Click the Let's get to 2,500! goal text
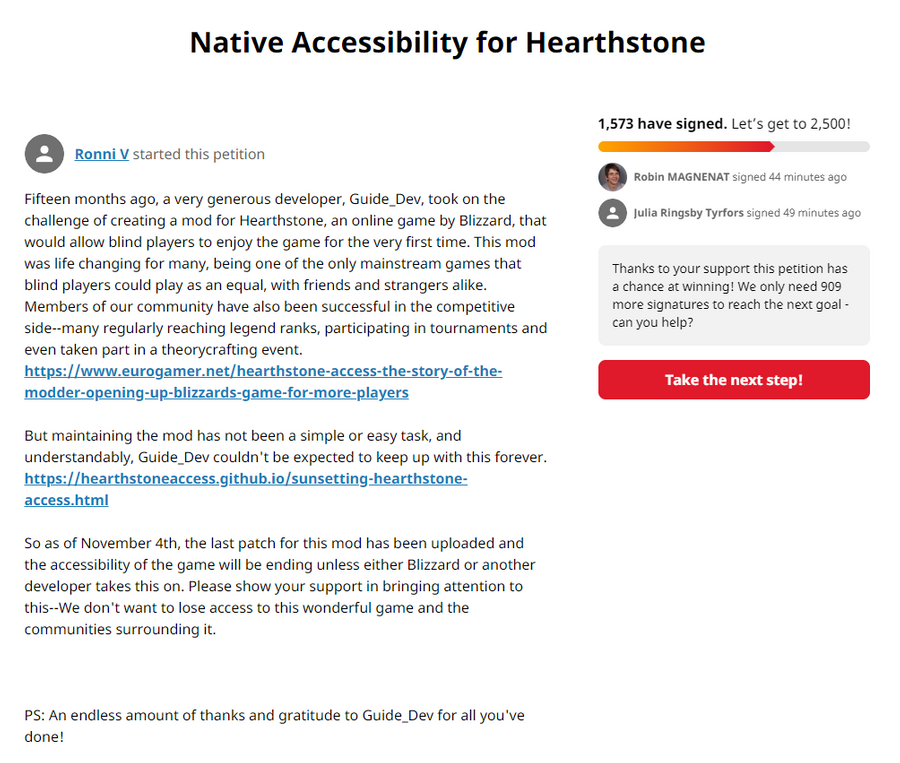The width and height of the screenshot is (900, 763). (791, 124)
